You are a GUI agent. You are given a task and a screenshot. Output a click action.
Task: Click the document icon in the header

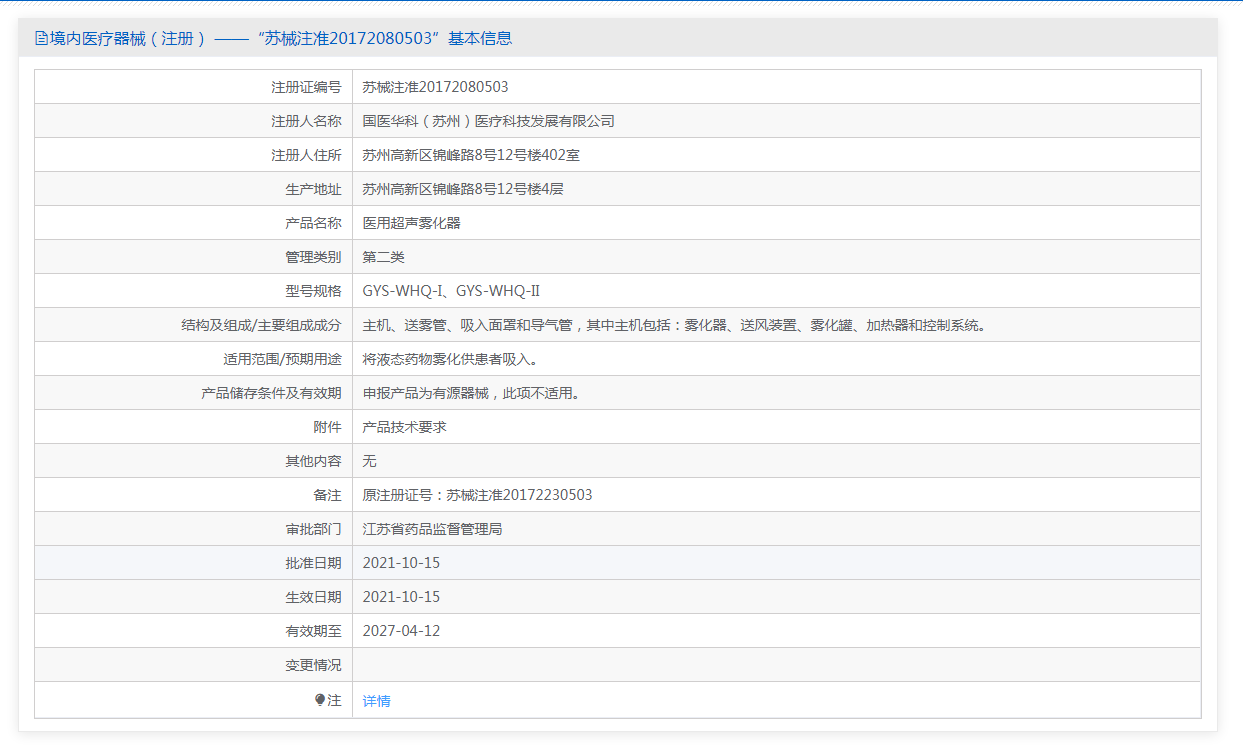click(x=41, y=39)
